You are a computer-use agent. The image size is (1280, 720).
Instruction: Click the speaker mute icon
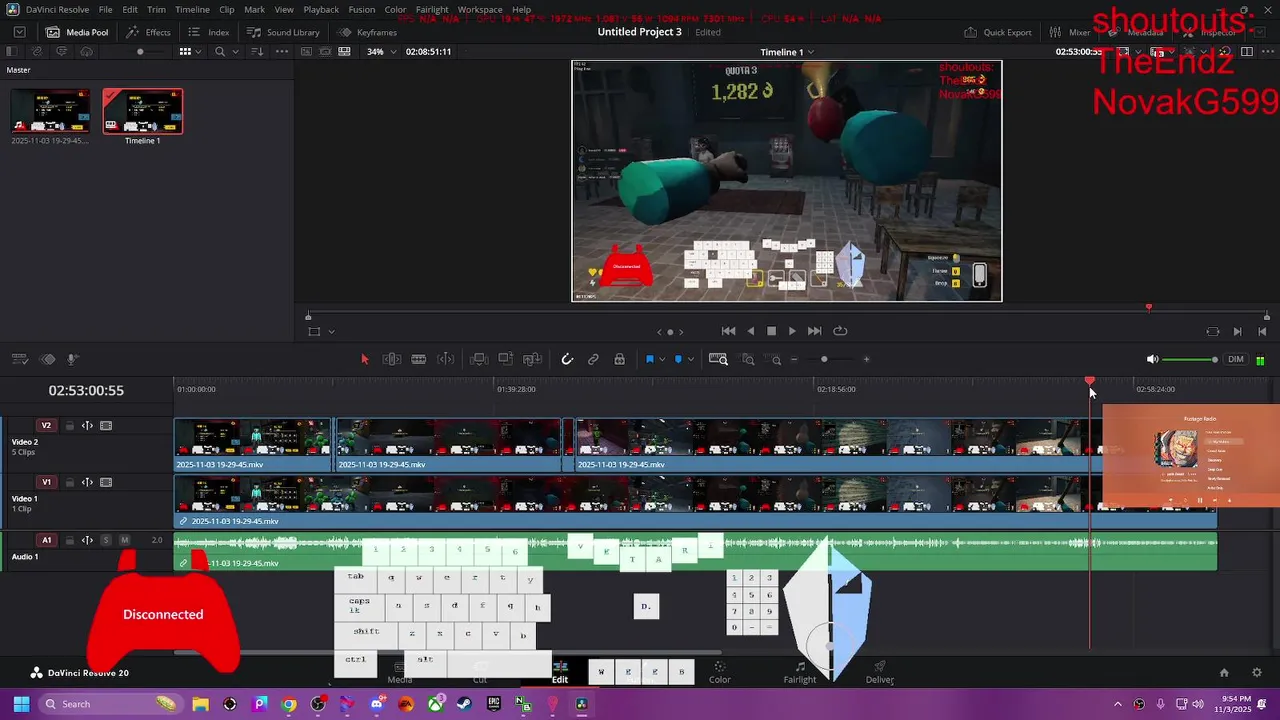point(1152,359)
